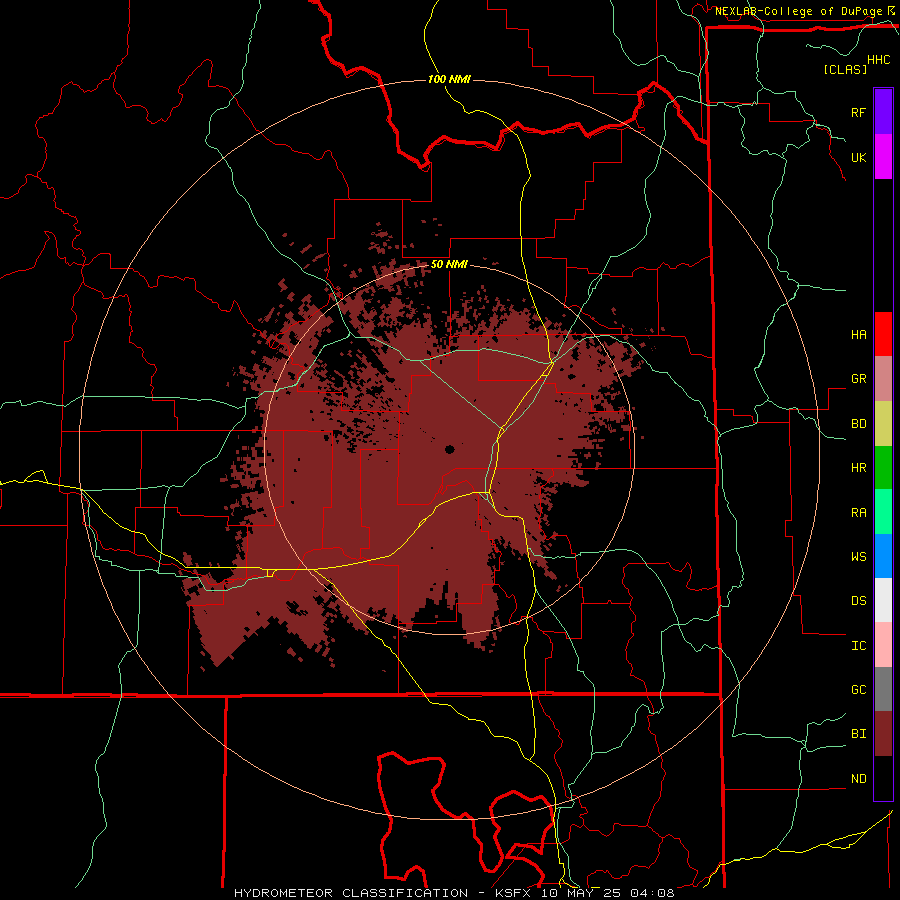Screen dimensions: 900x900
Task: Click the DS white legend swatch
Action: pos(883,600)
